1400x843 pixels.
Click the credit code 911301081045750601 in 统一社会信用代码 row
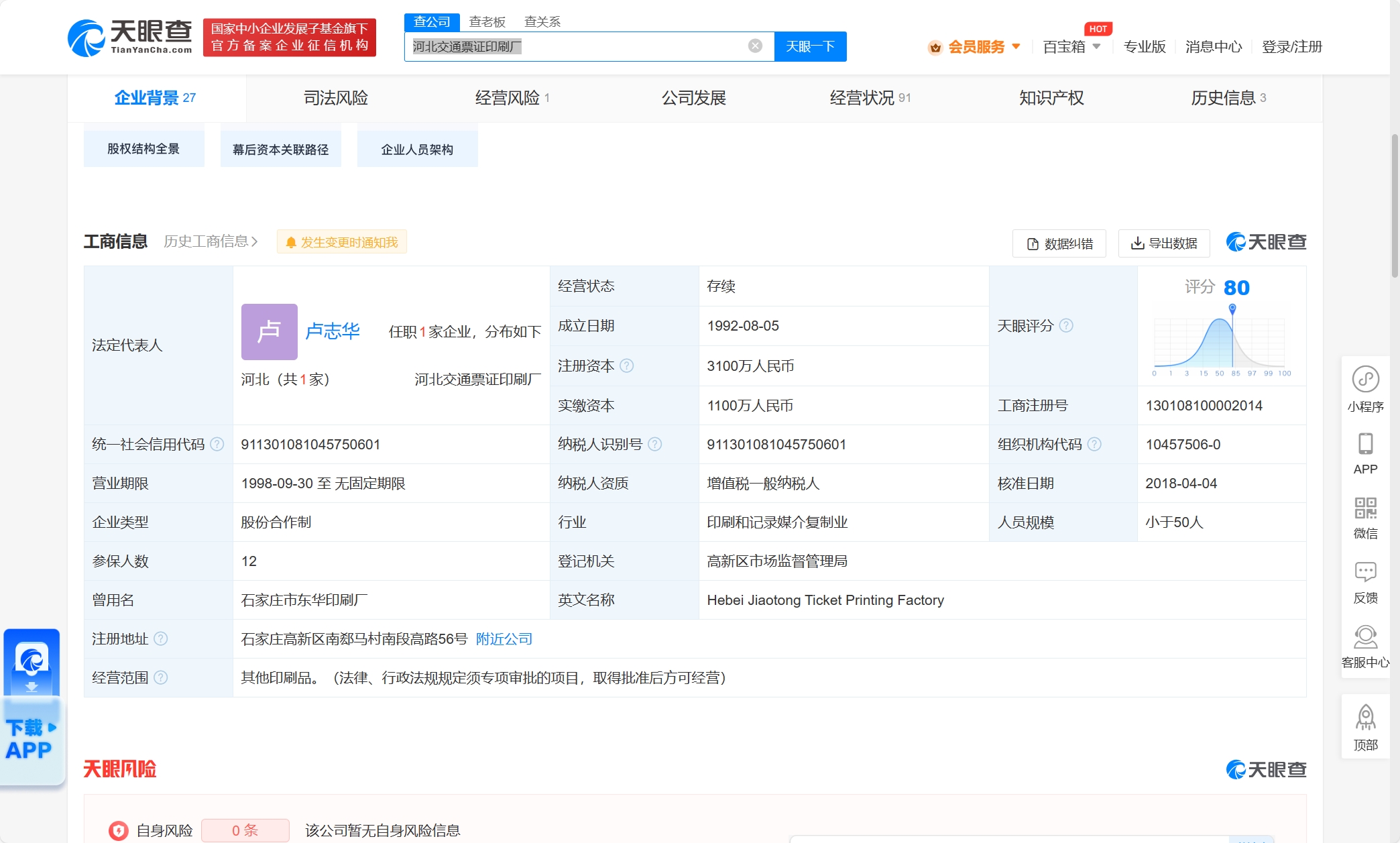coord(310,444)
